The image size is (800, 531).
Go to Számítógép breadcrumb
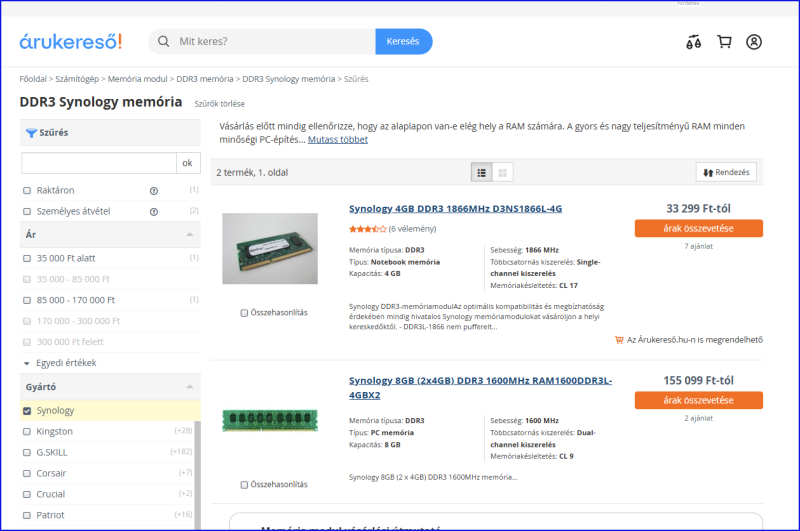(x=77, y=79)
